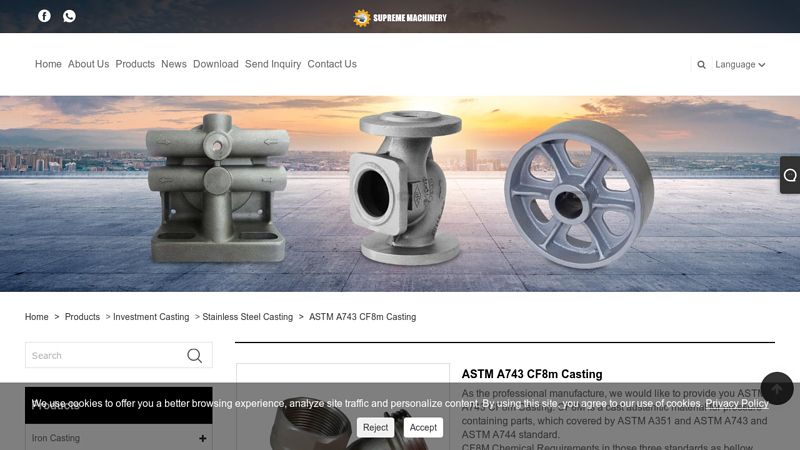This screenshot has height=450, width=800.
Task: Click Products in the breadcrumb
Action: (82, 317)
